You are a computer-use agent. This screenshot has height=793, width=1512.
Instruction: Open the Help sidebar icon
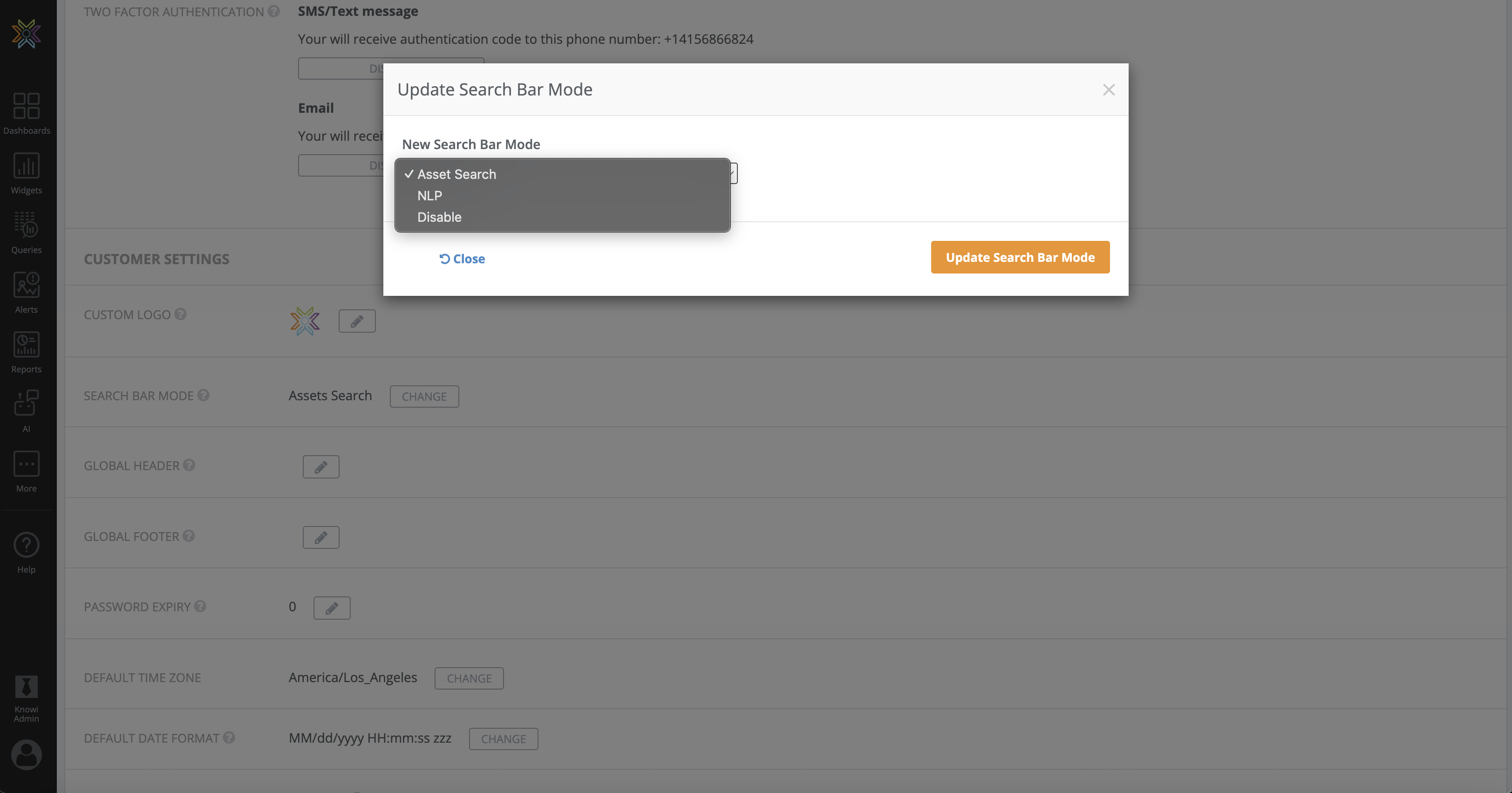27,552
